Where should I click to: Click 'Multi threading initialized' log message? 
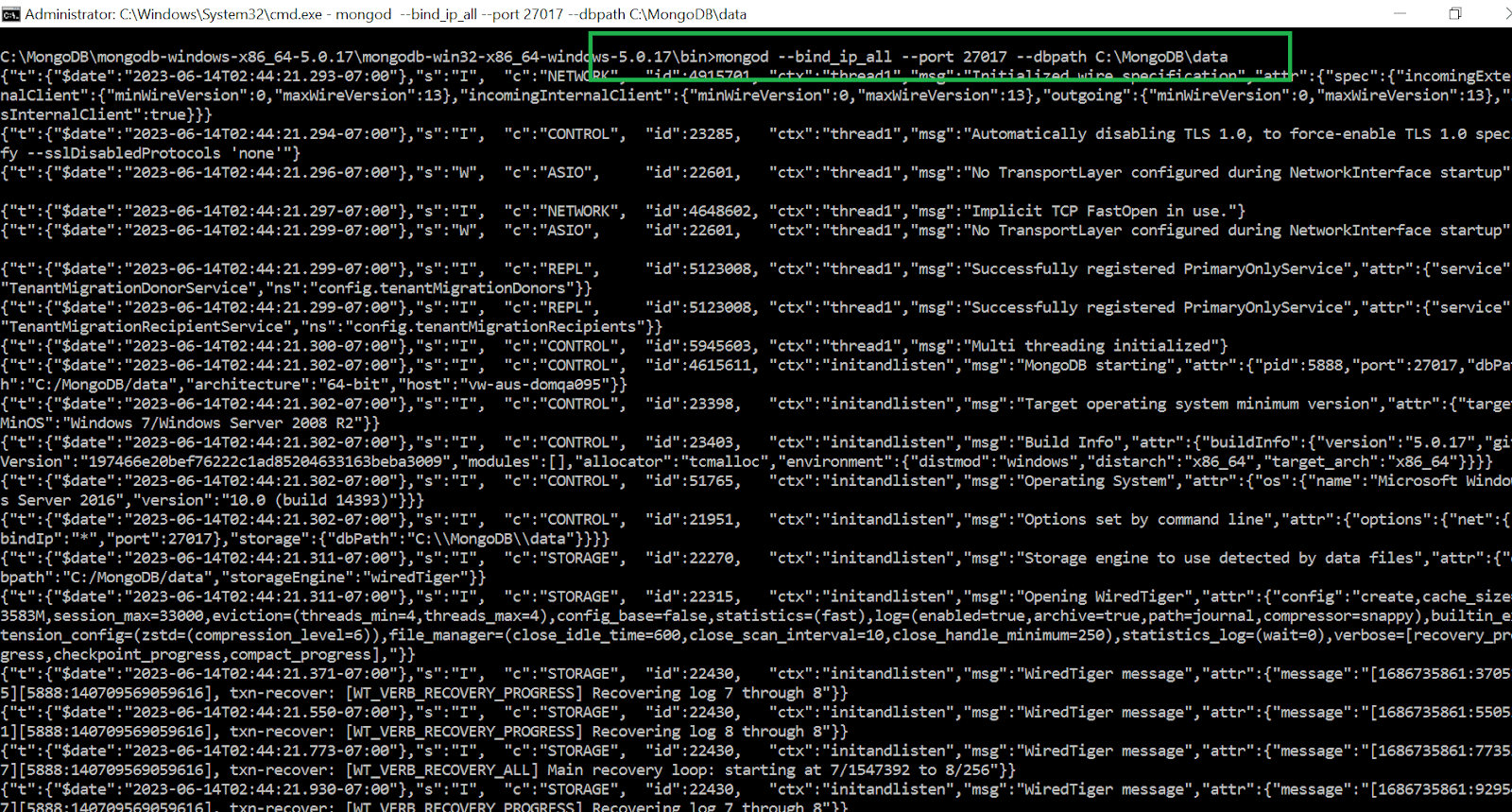[x=1091, y=346]
